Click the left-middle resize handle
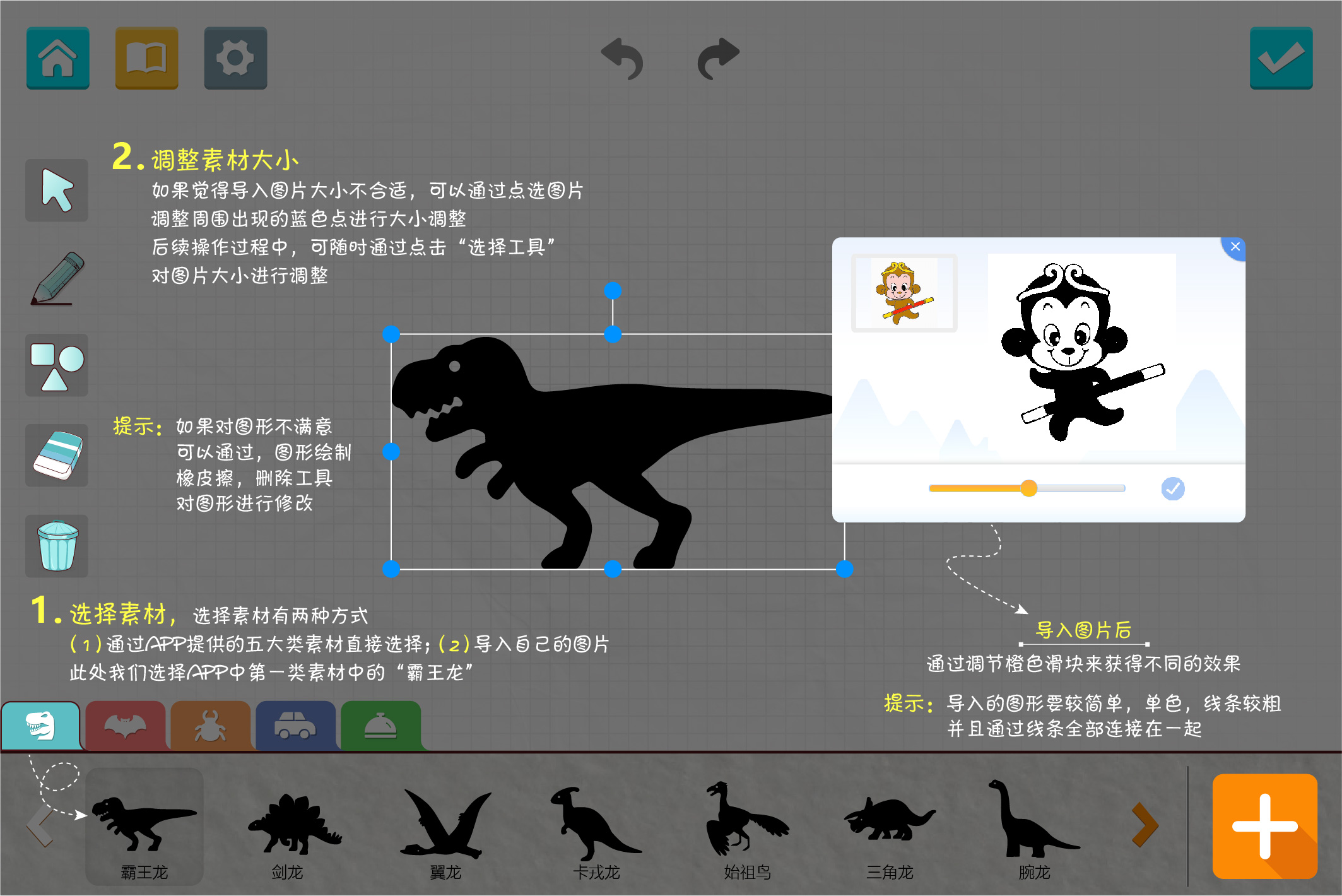The width and height of the screenshot is (1342, 896). (x=391, y=452)
